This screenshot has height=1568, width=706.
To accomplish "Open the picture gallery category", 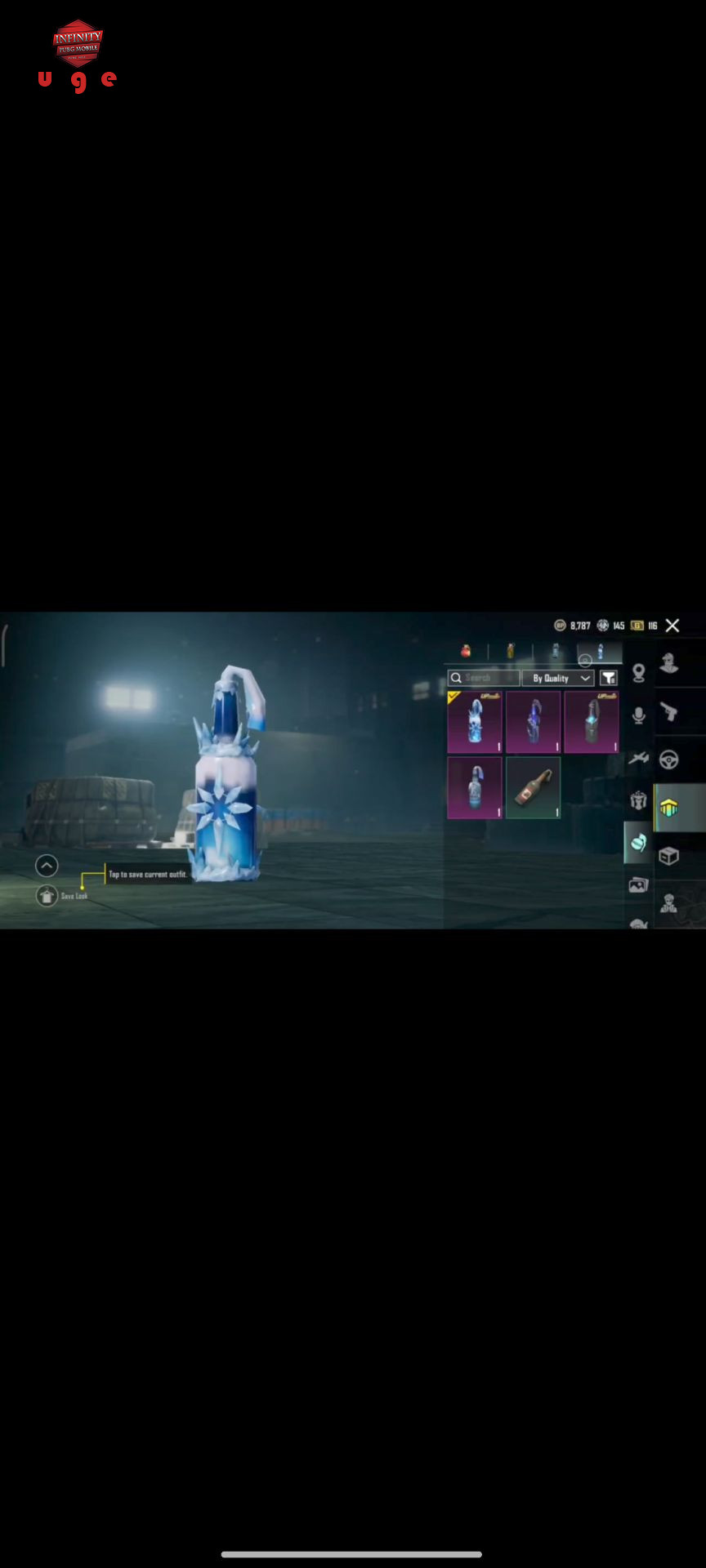I will tap(639, 884).
